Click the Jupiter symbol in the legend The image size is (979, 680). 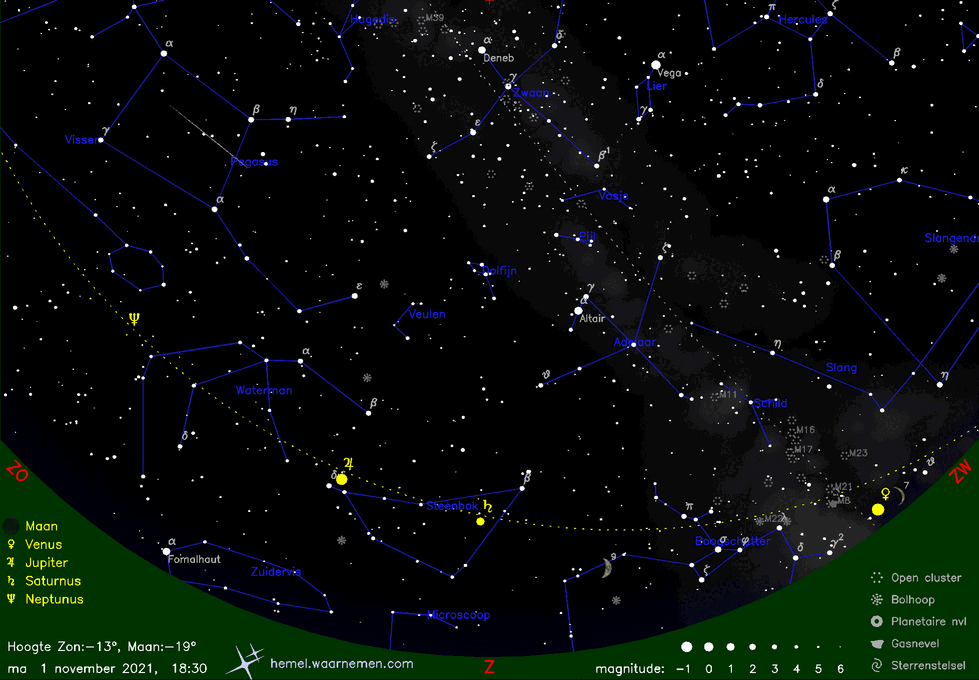click(x=11, y=563)
